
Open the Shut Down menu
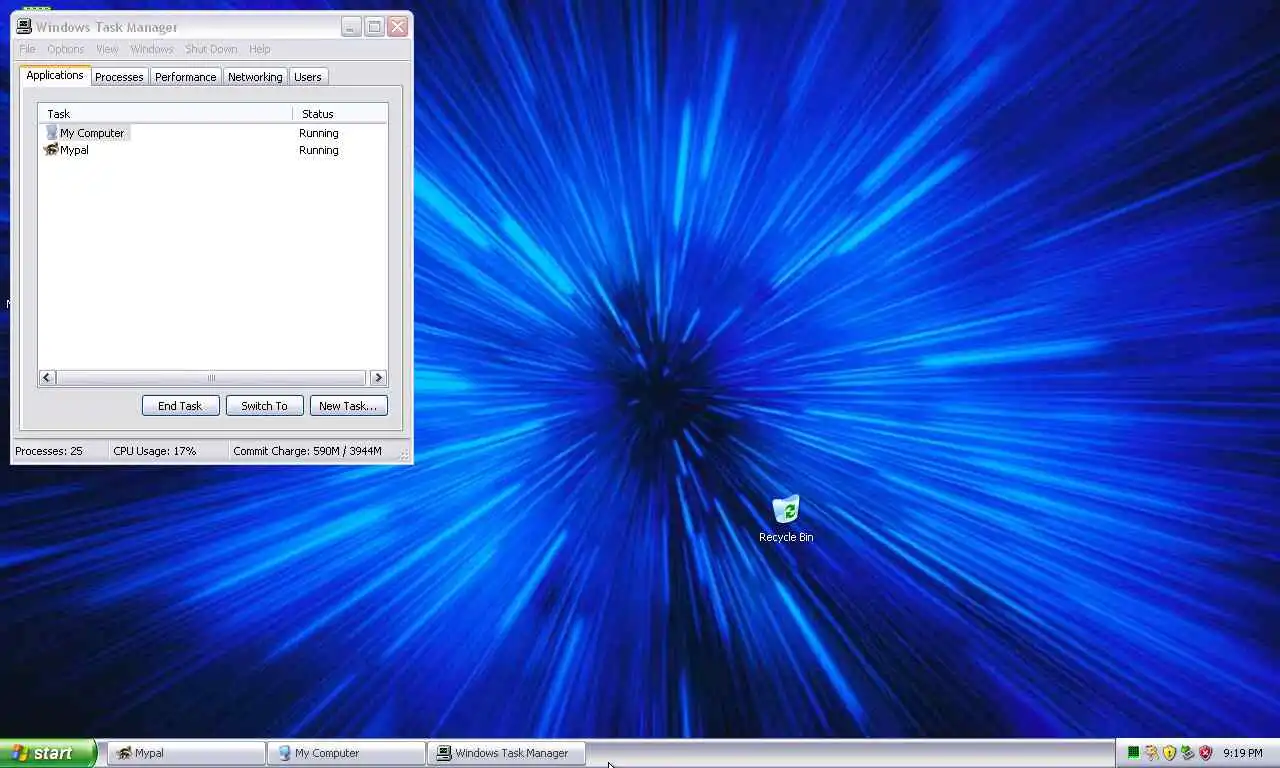211,49
